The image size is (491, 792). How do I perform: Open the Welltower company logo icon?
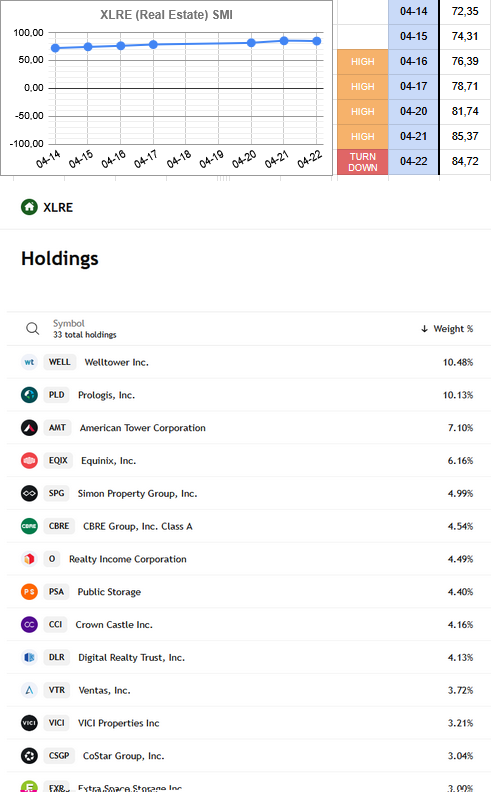[29, 362]
